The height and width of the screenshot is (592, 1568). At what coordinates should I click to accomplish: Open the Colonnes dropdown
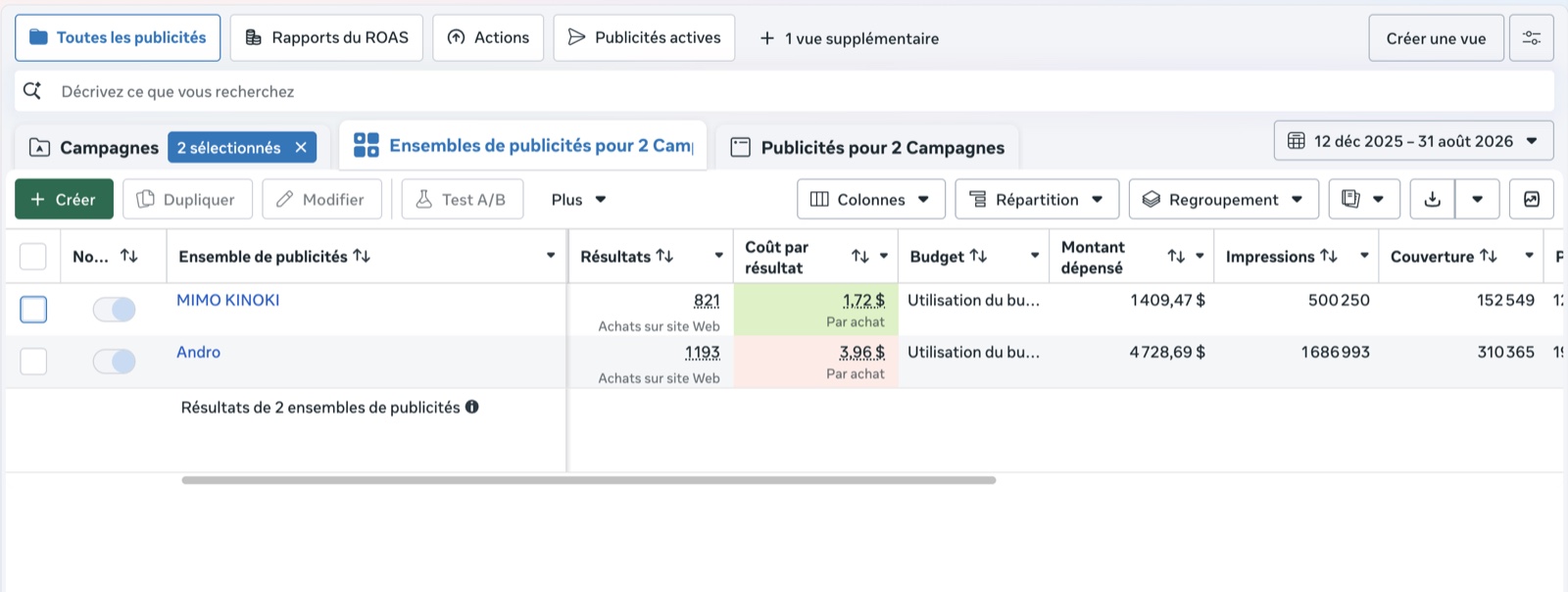click(x=871, y=199)
